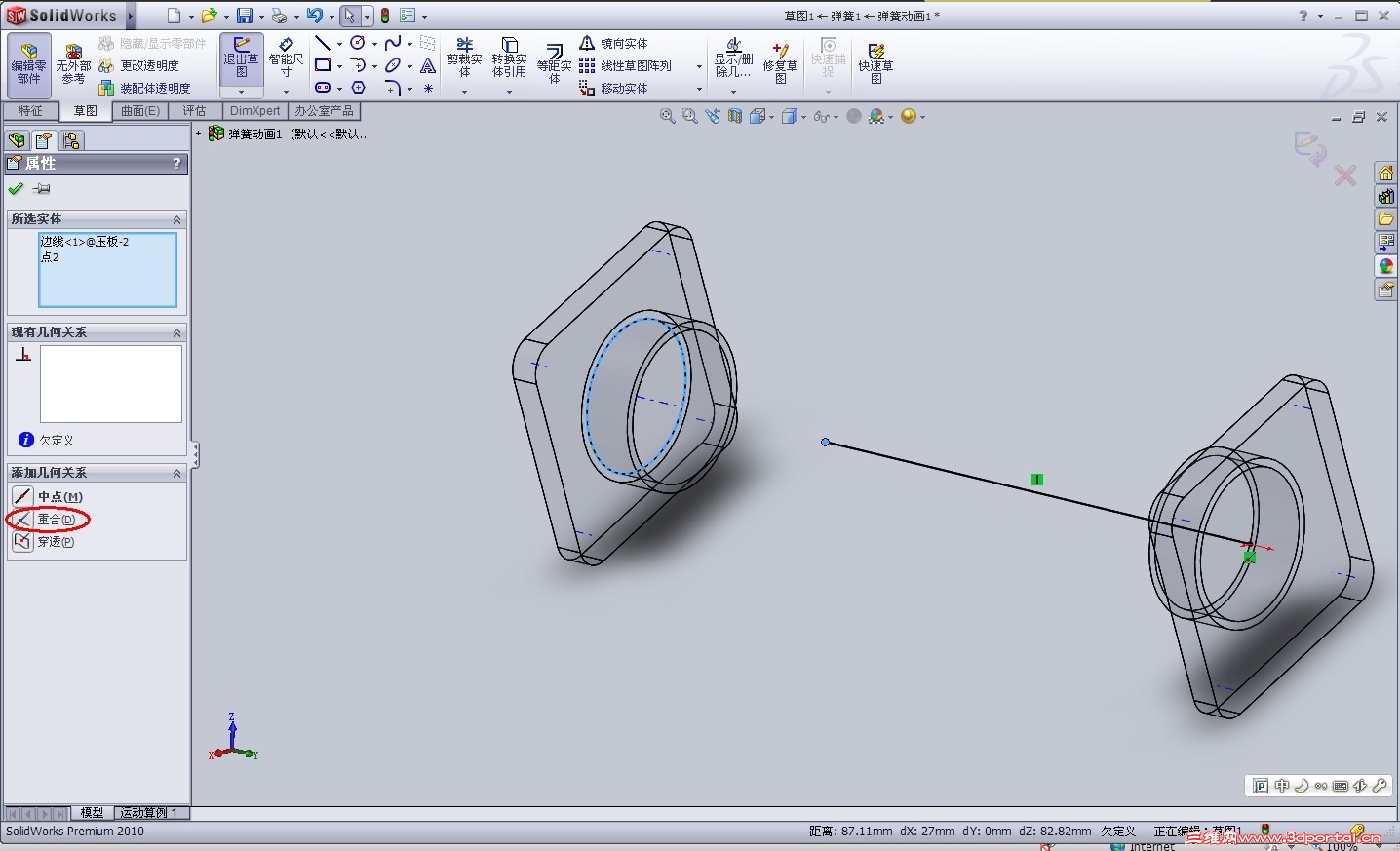This screenshot has width=1400, height=851.
Task: Select the Sketch Fillet tool
Action: coord(393,88)
